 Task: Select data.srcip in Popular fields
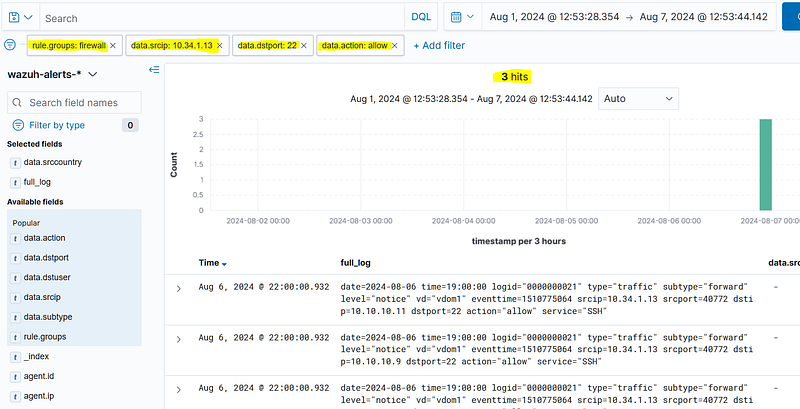[x=42, y=297]
